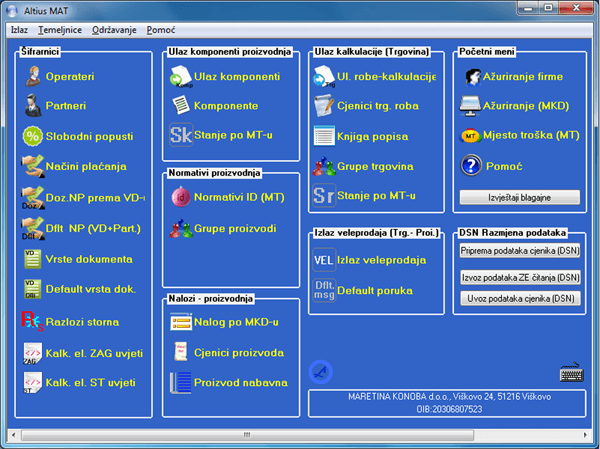The width and height of the screenshot is (600, 449).
Task: Click the blue Pomoć question mark icon
Action: (471, 166)
